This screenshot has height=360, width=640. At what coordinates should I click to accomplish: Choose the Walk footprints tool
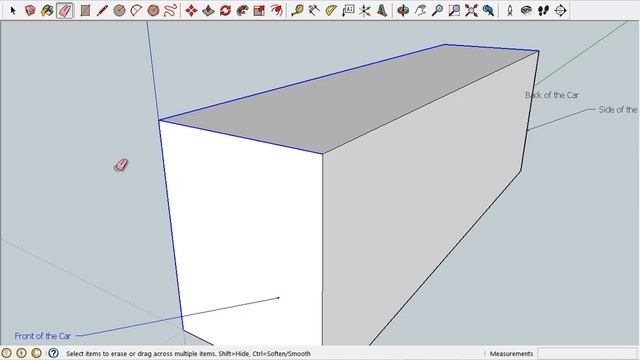[x=543, y=11]
